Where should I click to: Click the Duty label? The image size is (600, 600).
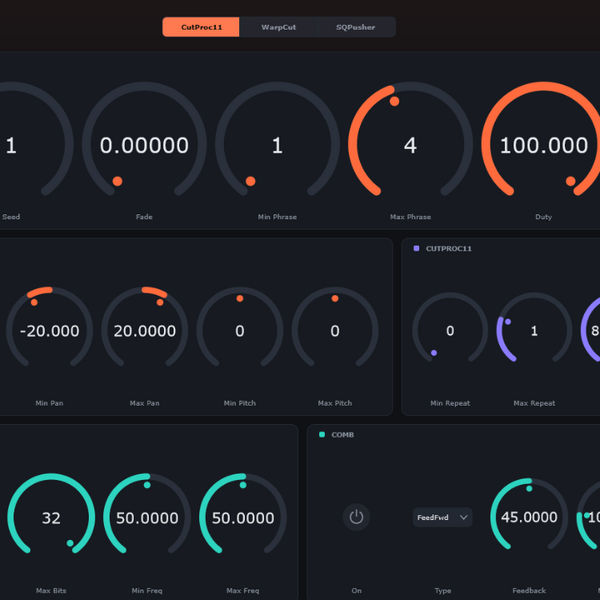(x=543, y=217)
